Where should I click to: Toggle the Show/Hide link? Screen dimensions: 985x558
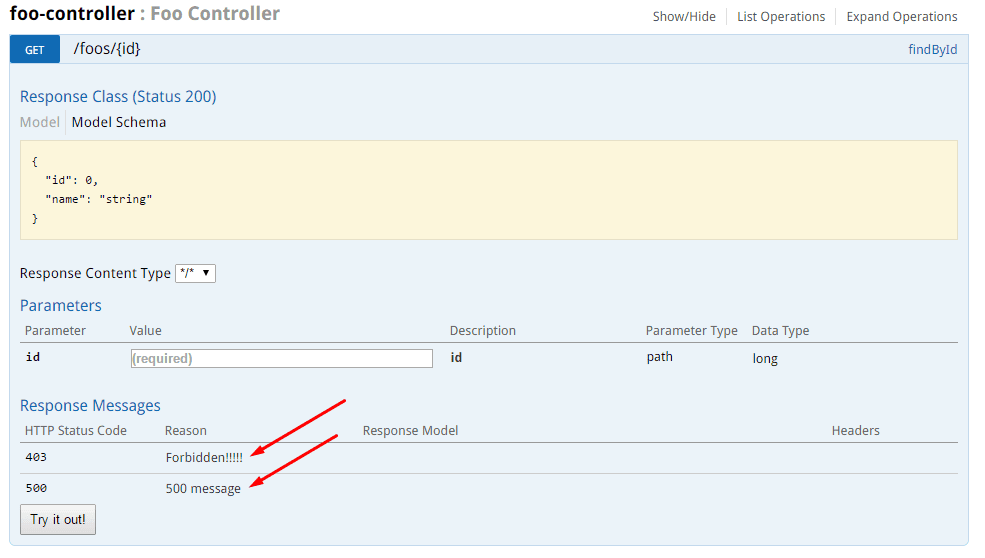click(x=684, y=17)
